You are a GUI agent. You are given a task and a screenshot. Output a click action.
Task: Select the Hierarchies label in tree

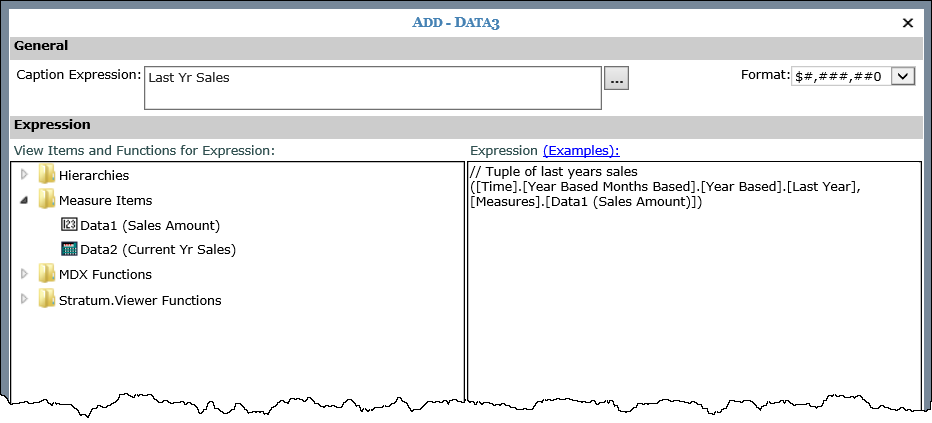pyautogui.click(x=94, y=175)
